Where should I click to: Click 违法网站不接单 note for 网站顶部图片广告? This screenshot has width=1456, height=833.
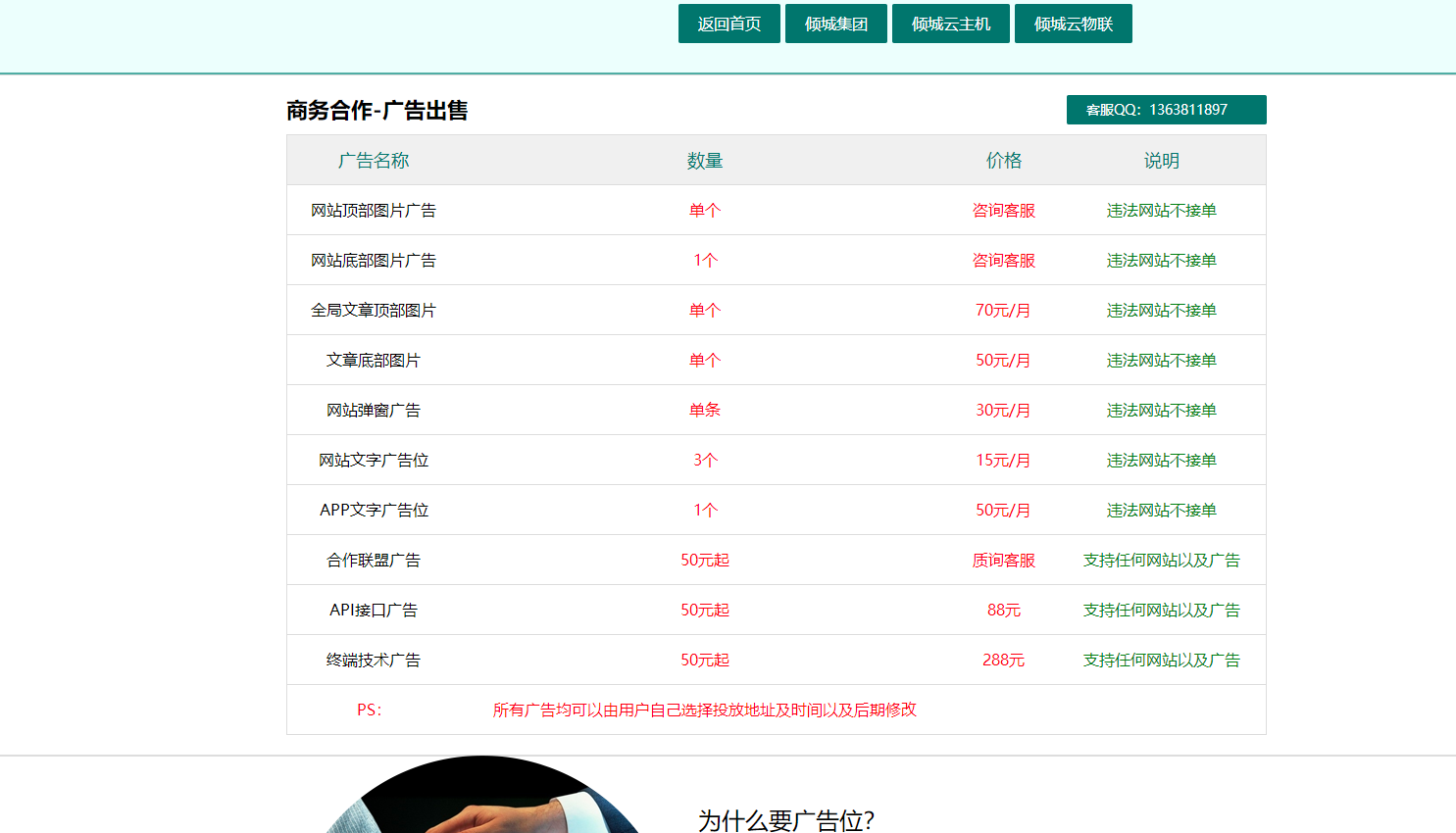point(1162,211)
